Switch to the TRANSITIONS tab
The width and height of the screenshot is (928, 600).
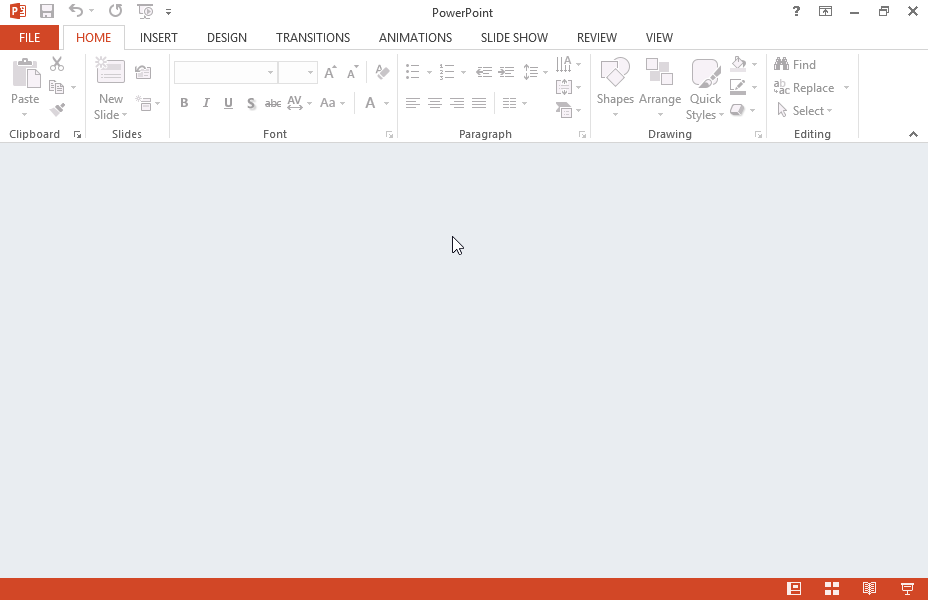coord(313,38)
